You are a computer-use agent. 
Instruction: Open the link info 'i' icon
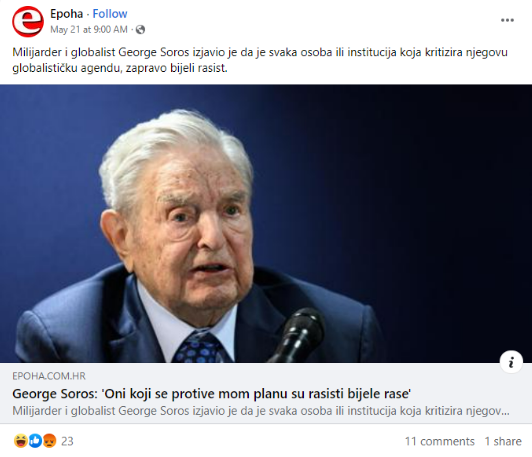(511, 362)
